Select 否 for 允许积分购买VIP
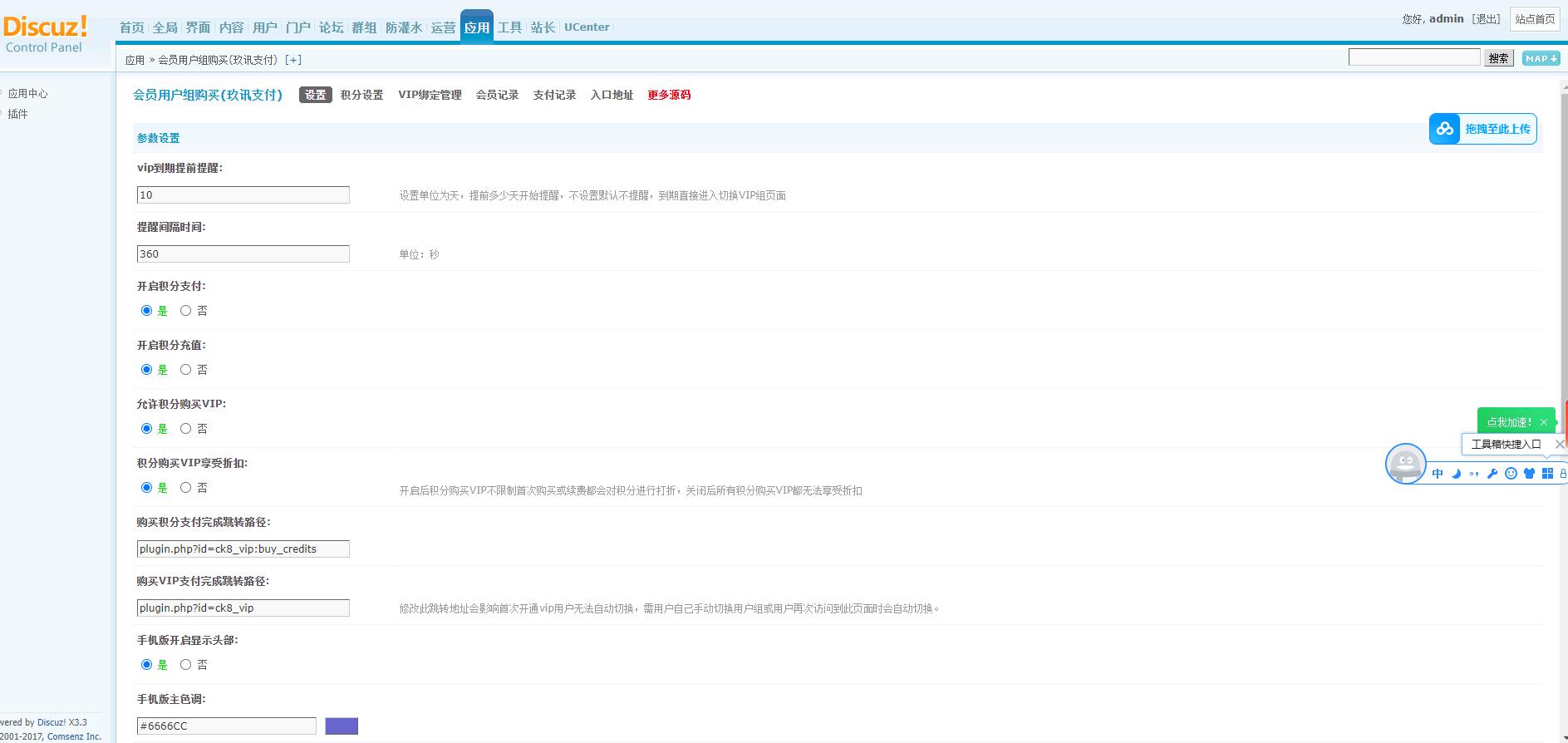This screenshot has width=1568, height=743. [186, 429]
